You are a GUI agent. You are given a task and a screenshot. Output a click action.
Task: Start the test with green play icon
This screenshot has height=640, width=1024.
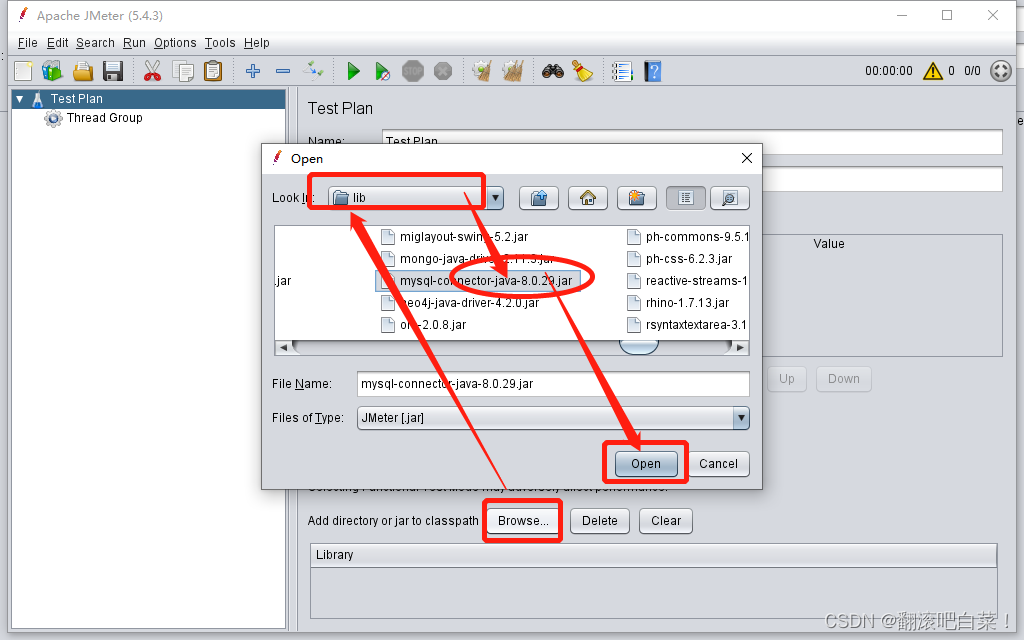pyautogui.click(x=353, y=71)
